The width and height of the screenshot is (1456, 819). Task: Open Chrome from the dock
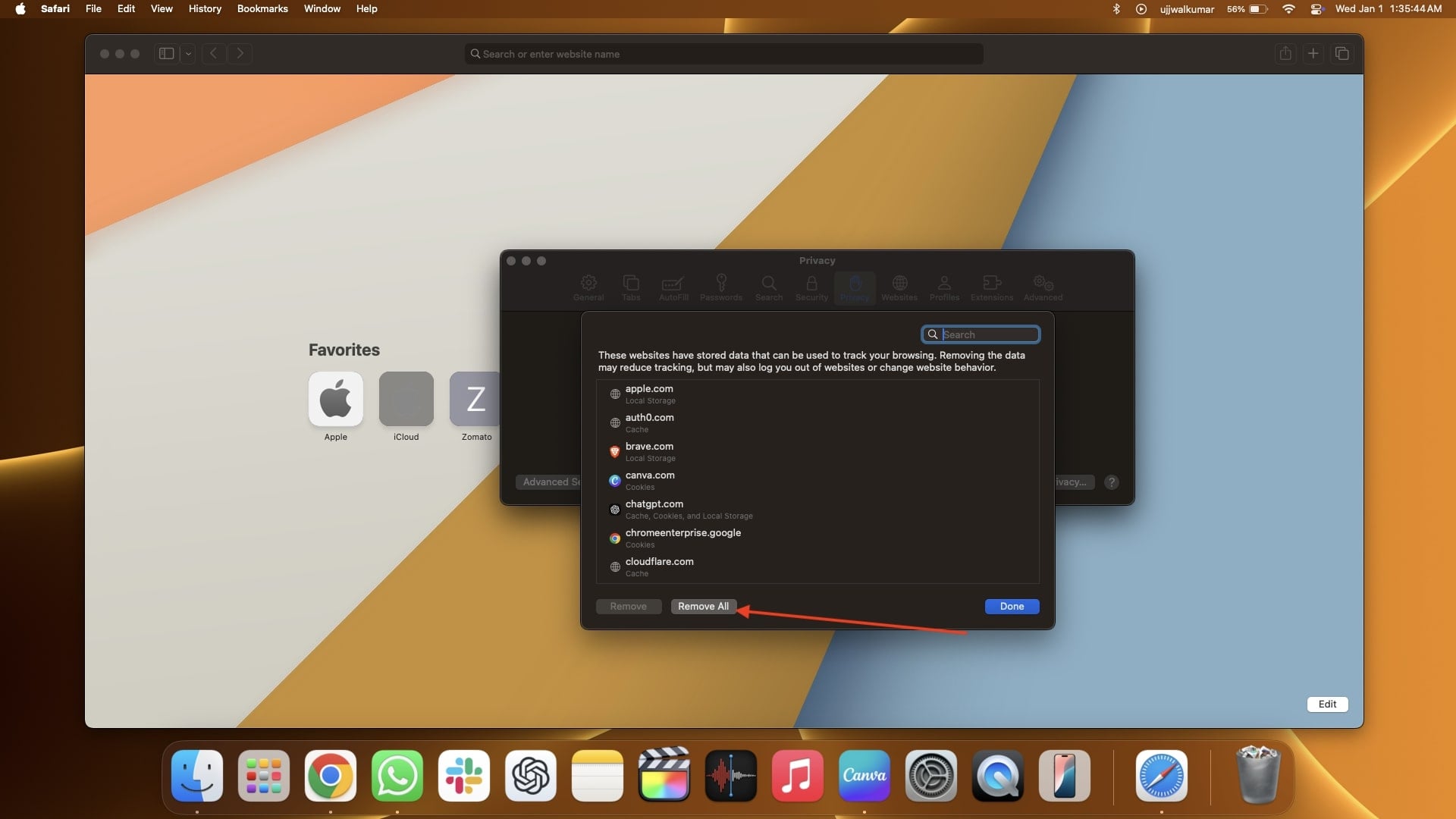tap(331, 776)
